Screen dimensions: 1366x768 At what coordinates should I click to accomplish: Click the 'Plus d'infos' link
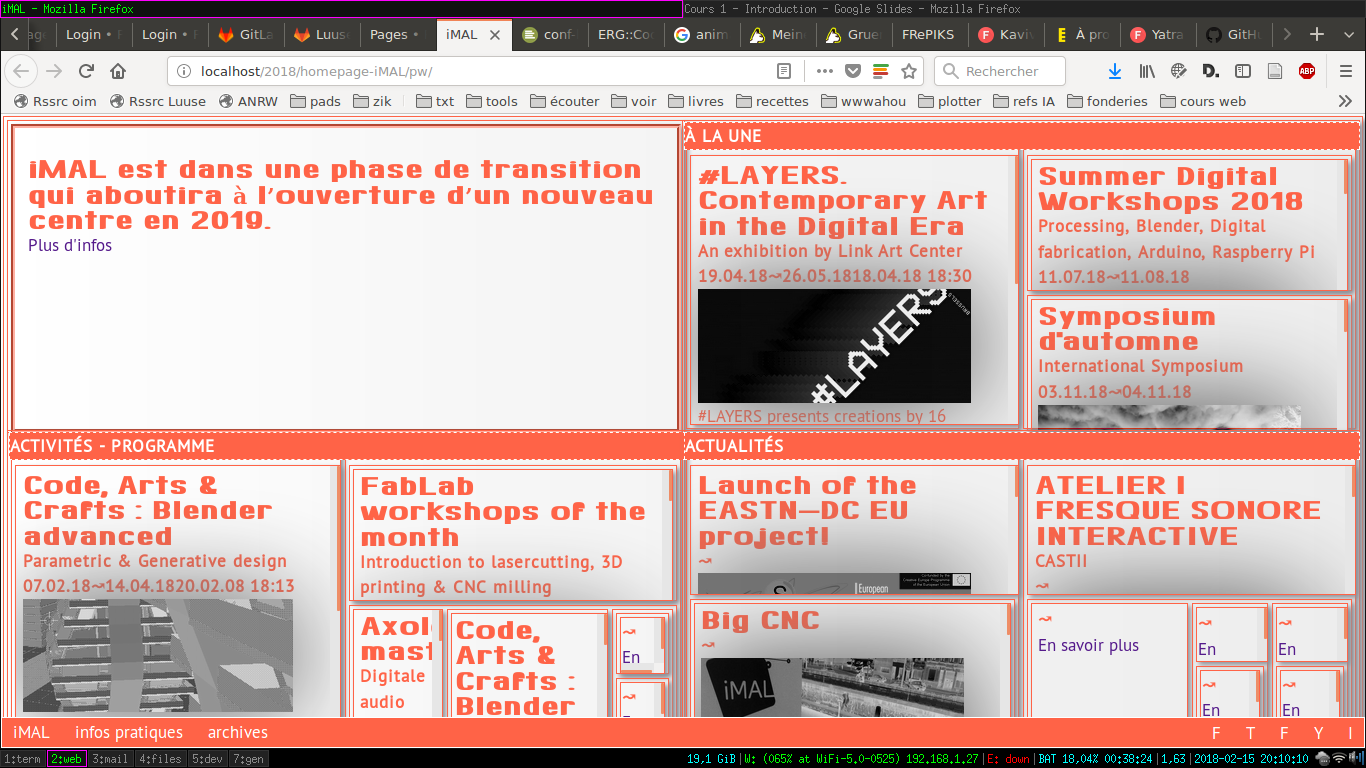pyautogui.click(x=70, y=245)
